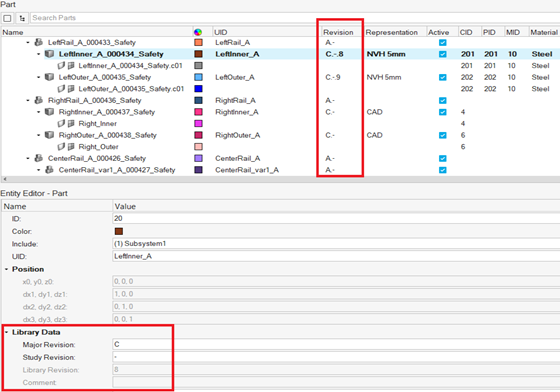Click the orange color swatch for LeftRail_A_000433_Safety

click(198, 42)
